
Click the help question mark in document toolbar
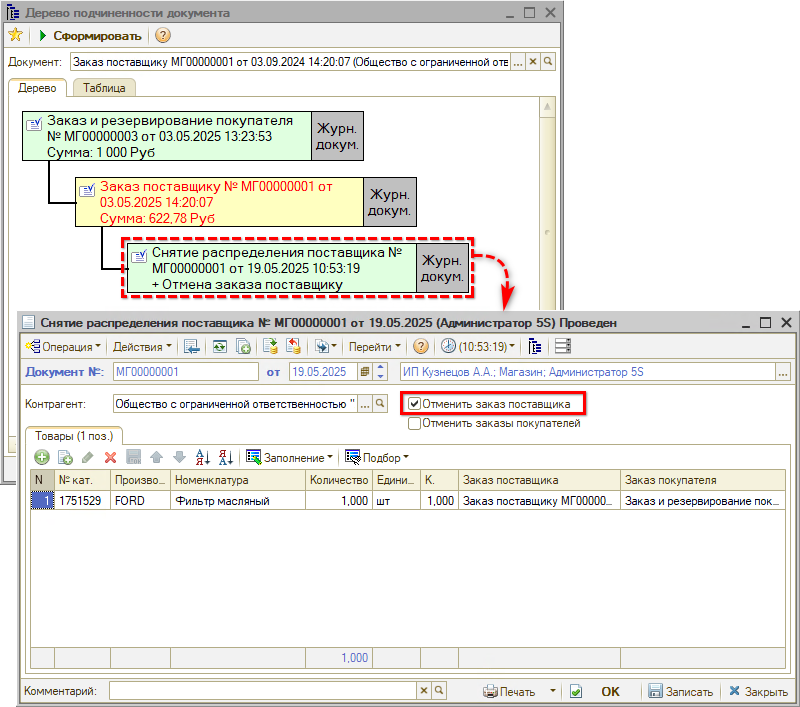[421, 347]
